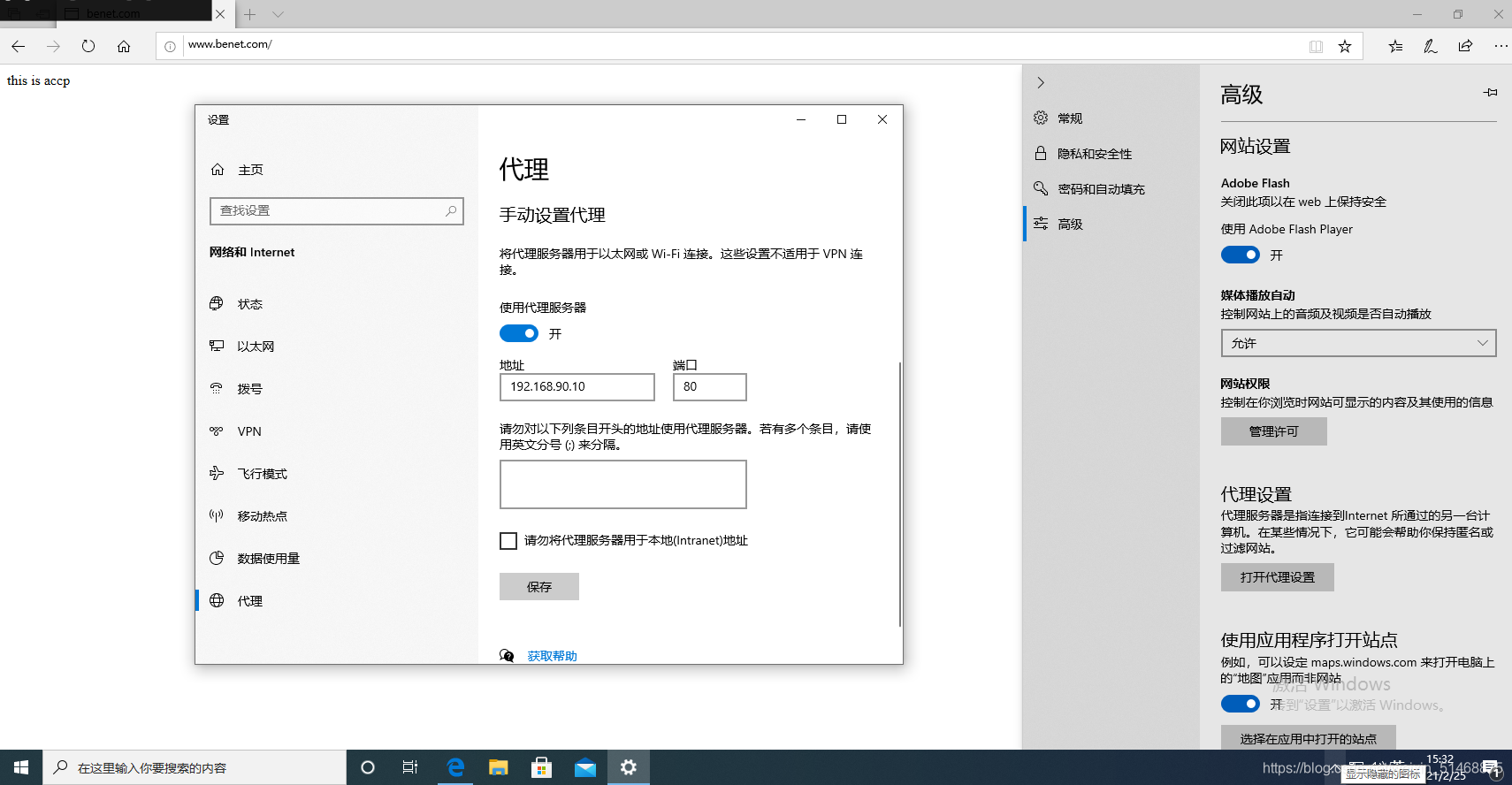The width and height of the screenshot is (1512, 785).
Task: Click the browser Back arrow
Action: (x=19, y=47)
